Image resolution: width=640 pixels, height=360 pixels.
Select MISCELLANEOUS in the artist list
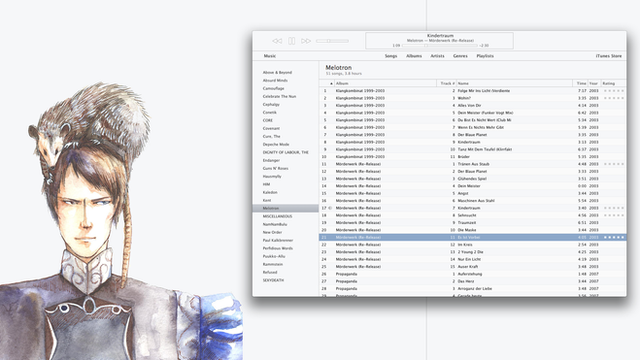point(278,216)
